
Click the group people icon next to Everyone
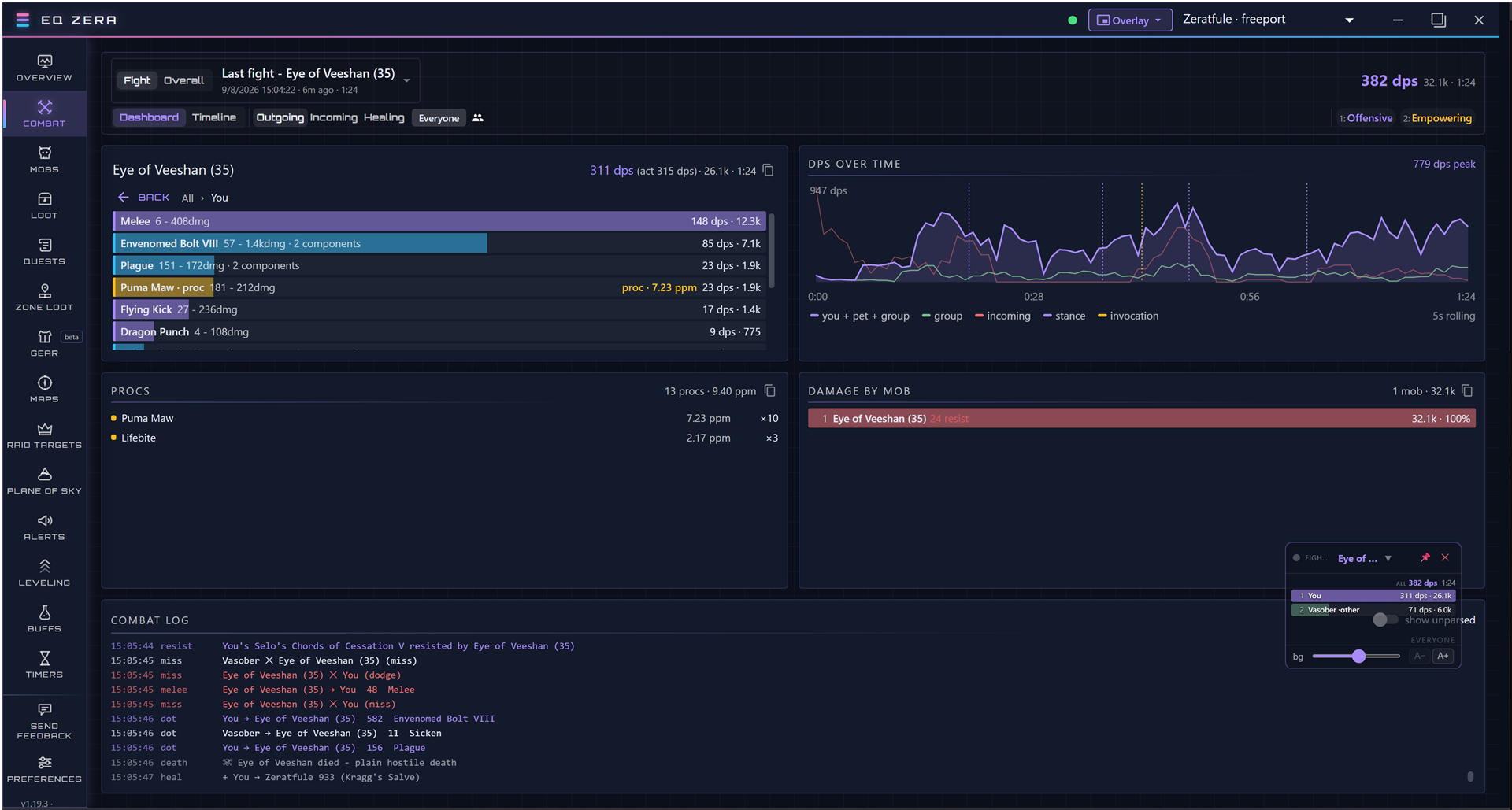[477, 118]
